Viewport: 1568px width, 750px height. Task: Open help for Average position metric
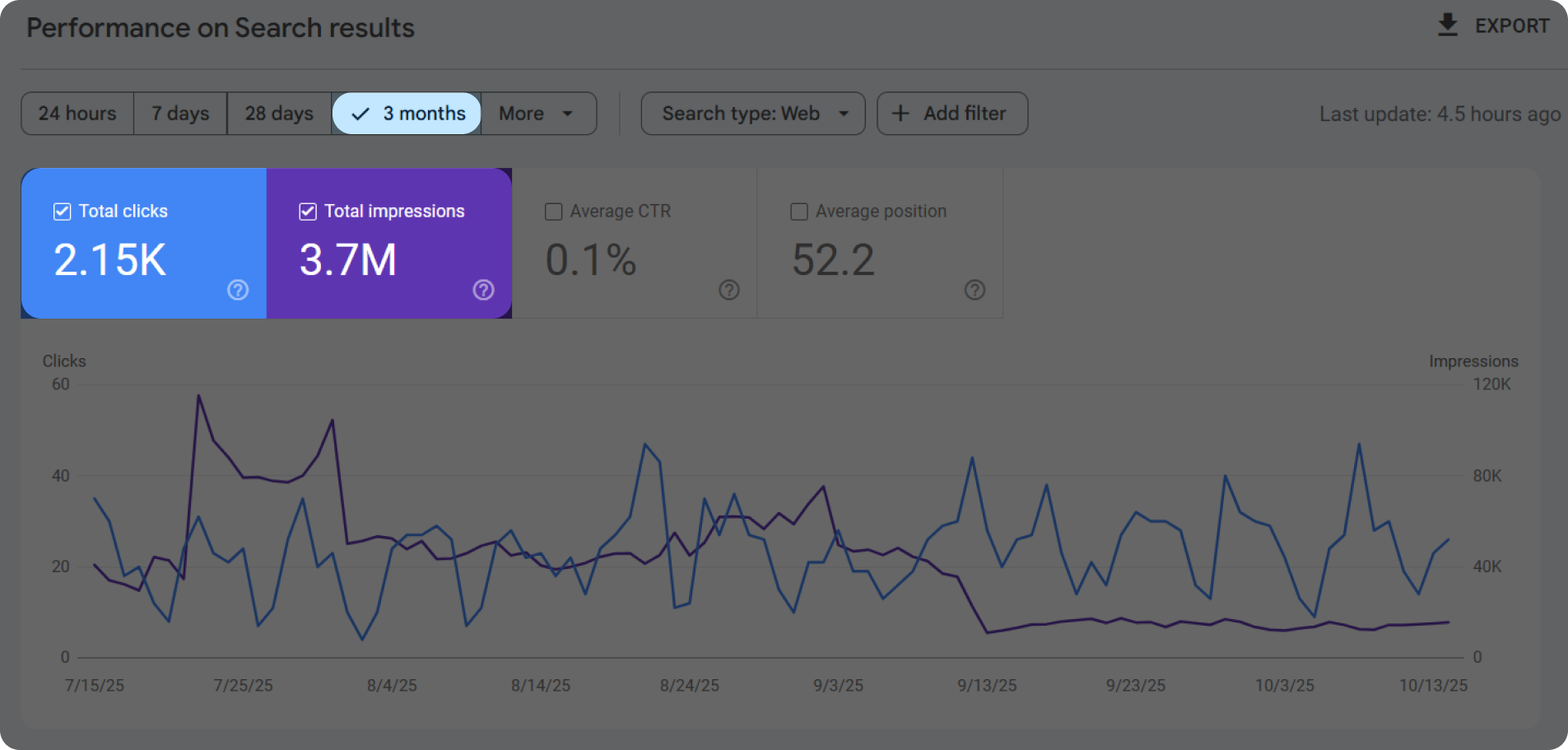975,290
